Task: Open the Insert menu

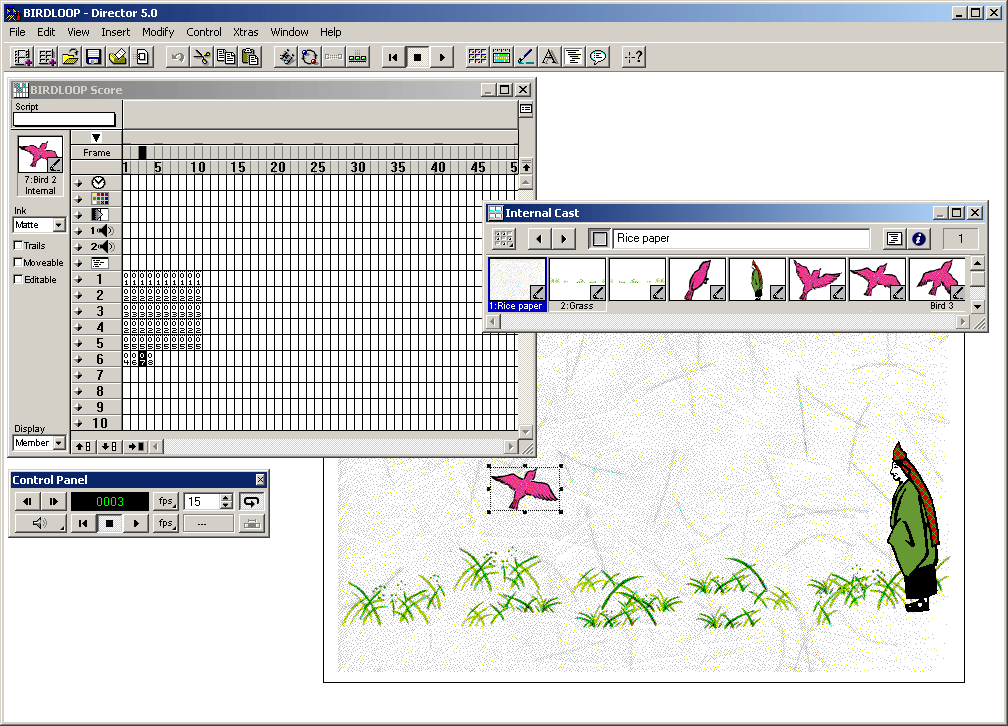Action: point(116,32)
